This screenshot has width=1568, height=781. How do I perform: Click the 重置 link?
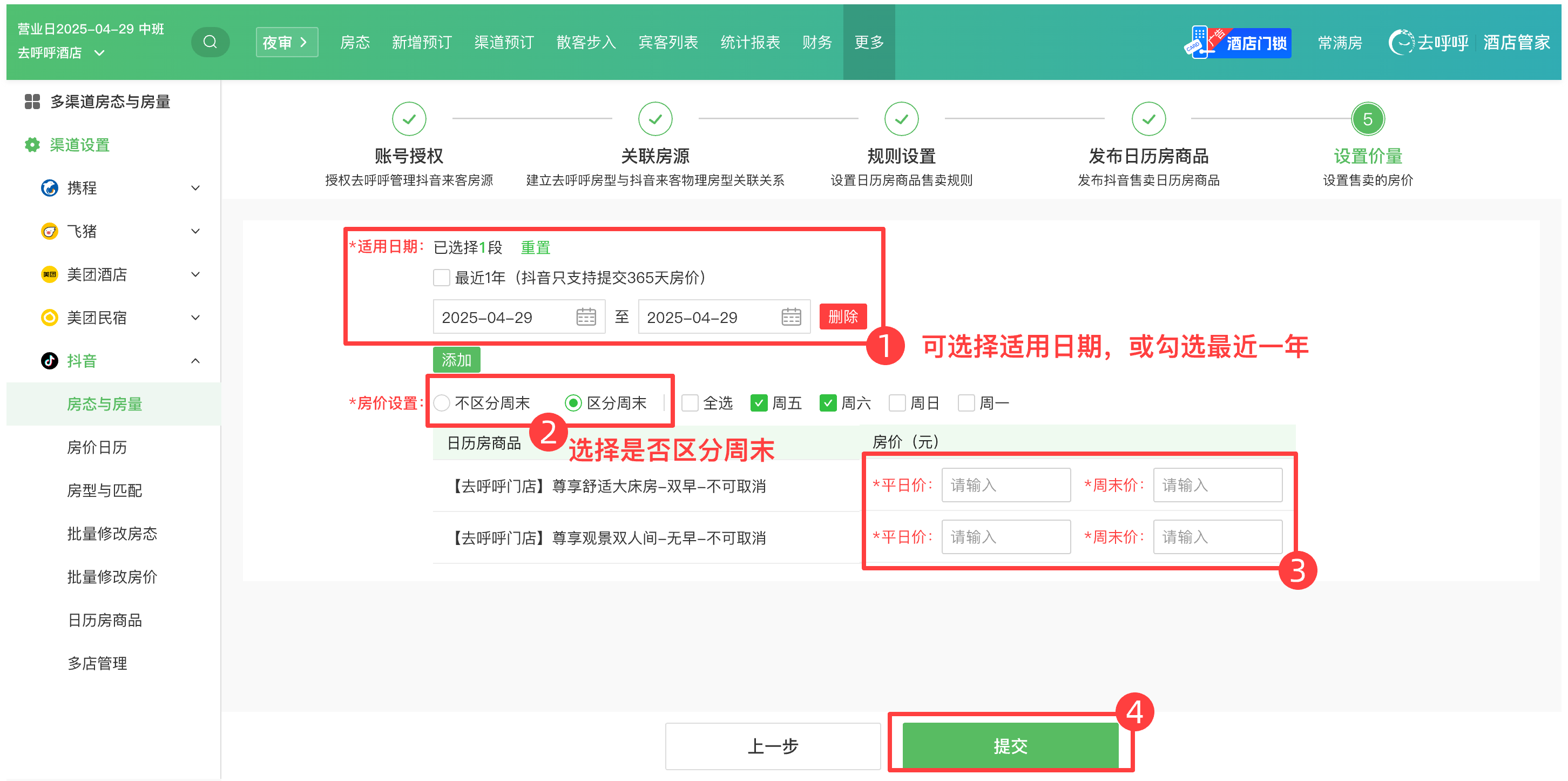pos(535,248)
